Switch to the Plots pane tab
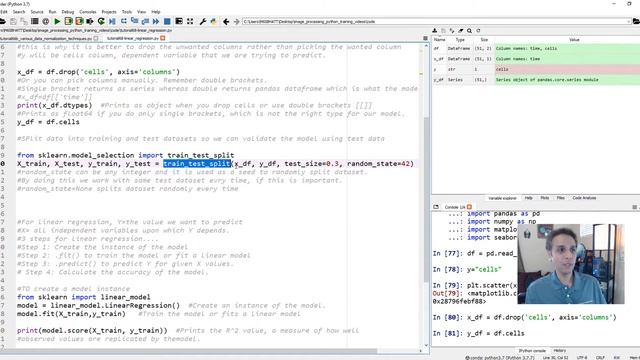The height and width of the screenshot is (360, 640). click(x=544, y=198)
